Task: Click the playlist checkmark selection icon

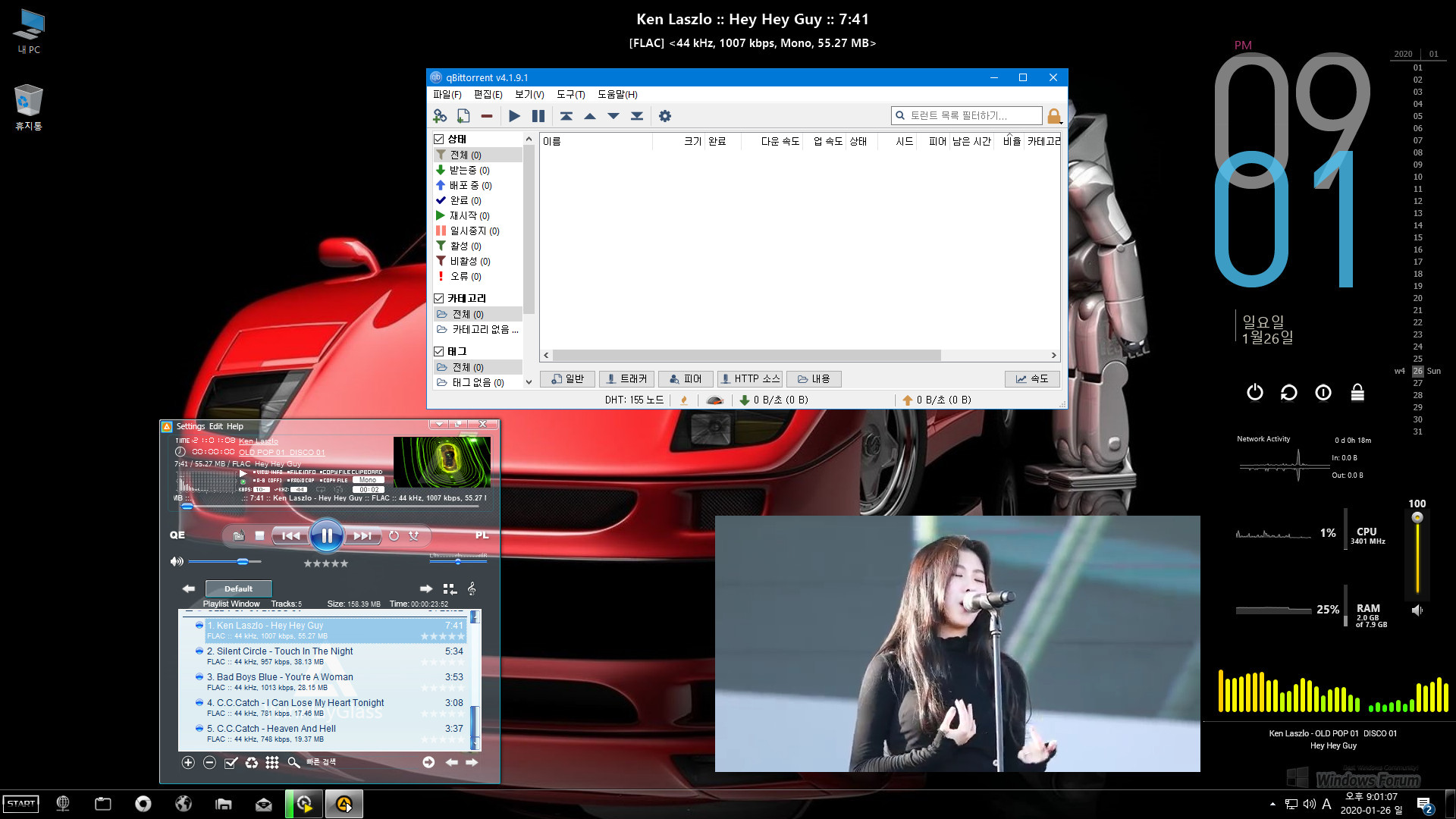Action: (x=231, y=762)
